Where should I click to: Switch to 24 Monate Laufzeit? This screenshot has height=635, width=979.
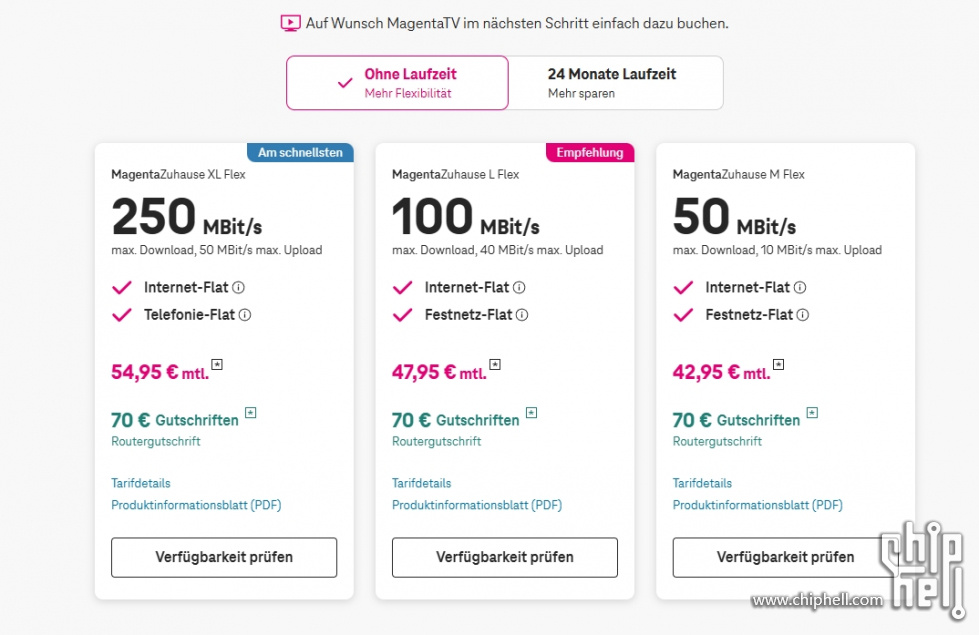pyautogui.click(x=616, y=83)
